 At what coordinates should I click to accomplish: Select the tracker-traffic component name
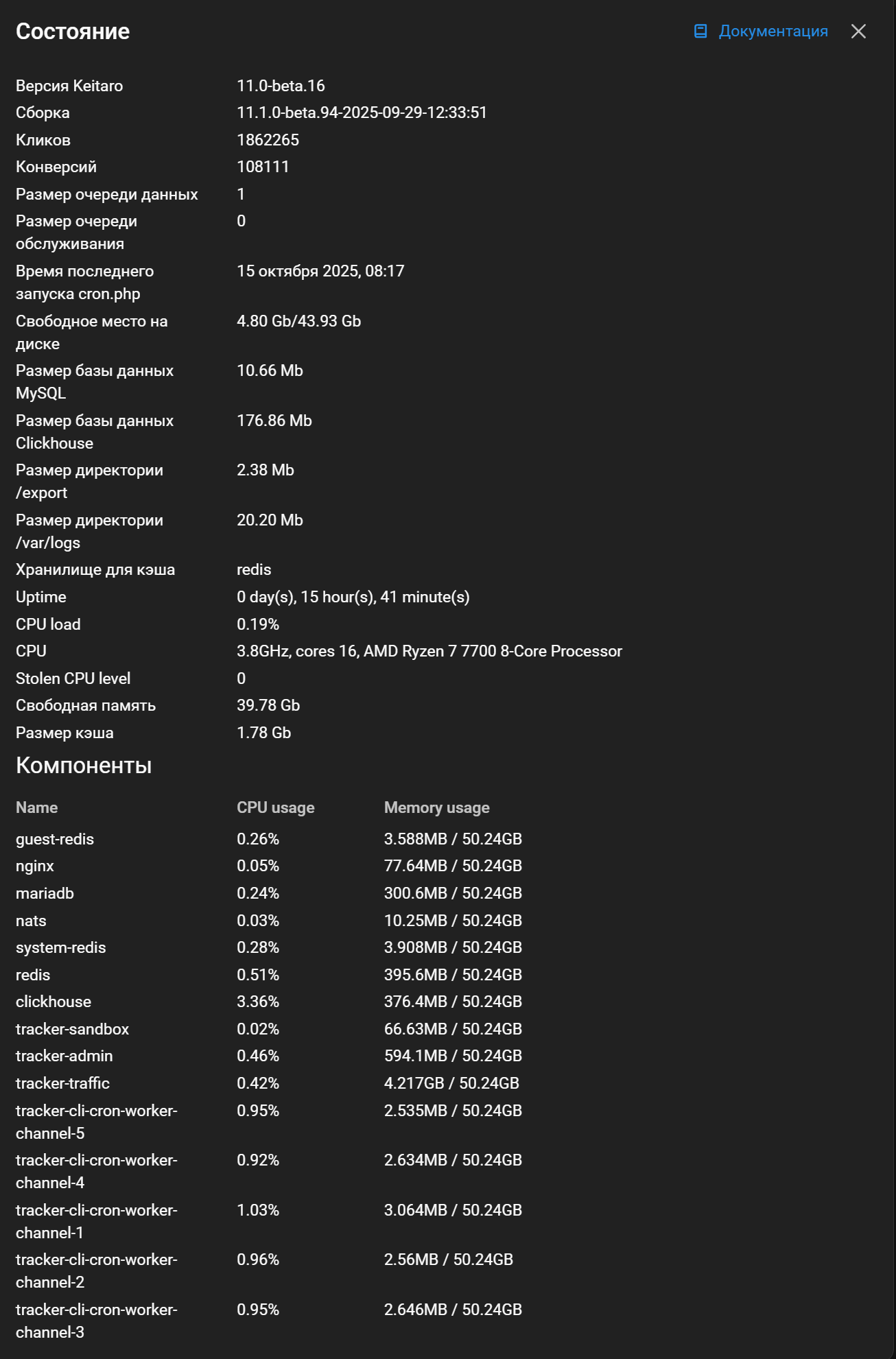[x=62, y=1083]
